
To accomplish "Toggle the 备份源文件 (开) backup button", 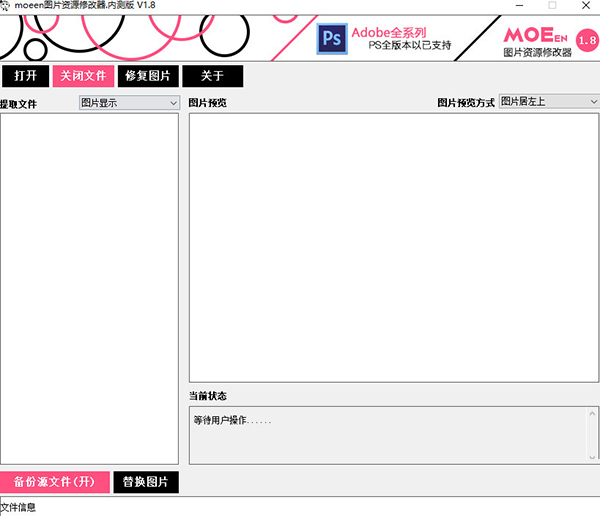I will point(55,482).
